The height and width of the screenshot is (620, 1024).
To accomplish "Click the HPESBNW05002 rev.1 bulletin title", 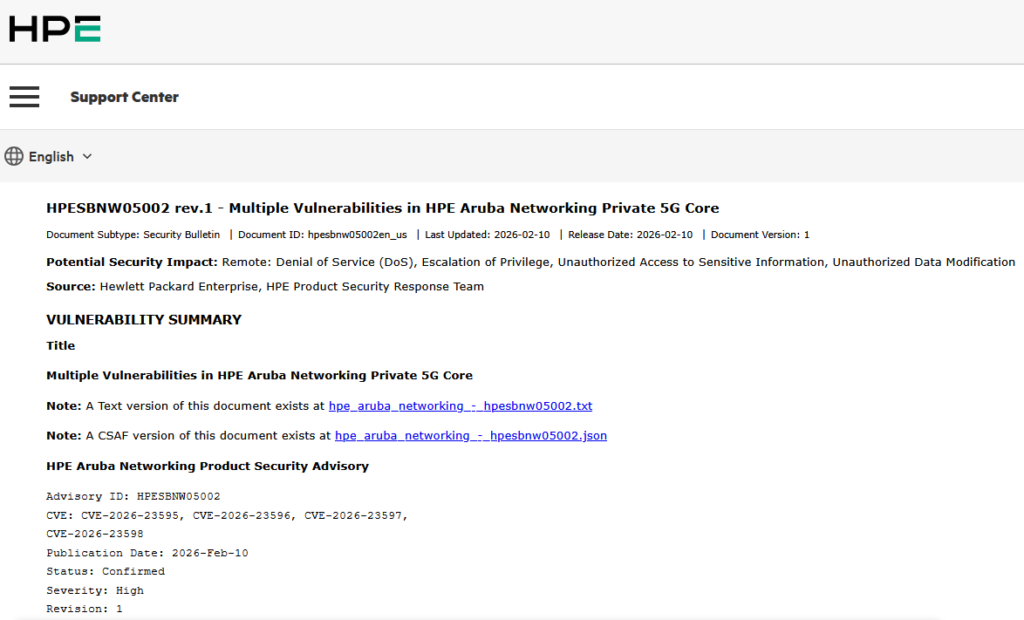I will [382, 208].
